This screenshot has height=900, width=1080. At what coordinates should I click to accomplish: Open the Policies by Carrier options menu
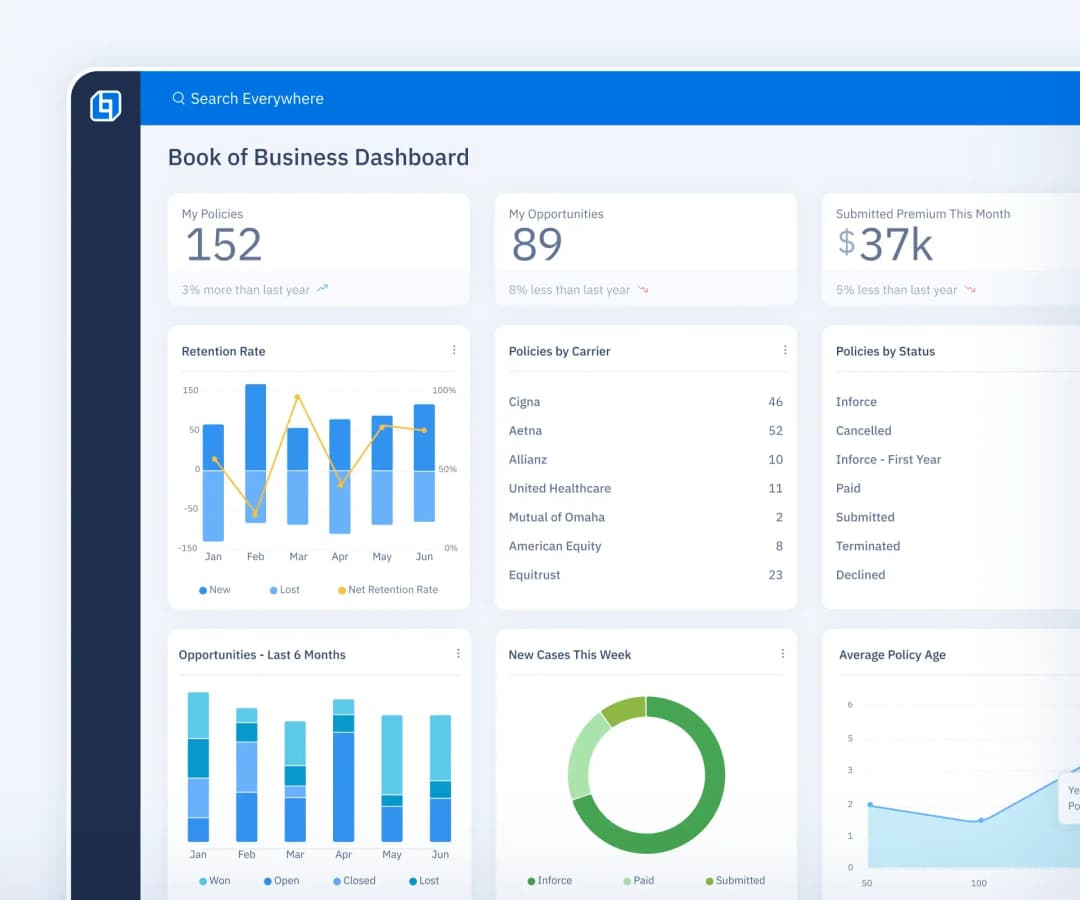pos(785,350)
